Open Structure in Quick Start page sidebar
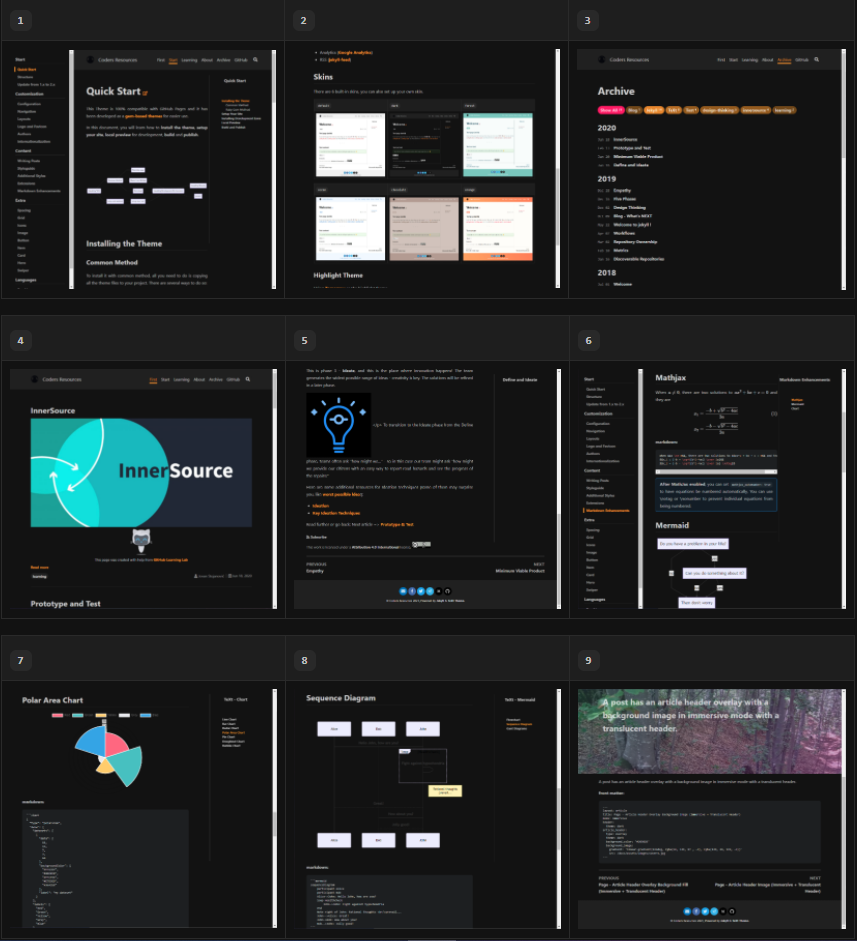The height and width of the screenshot is (941, 857). tap(25, 77)
